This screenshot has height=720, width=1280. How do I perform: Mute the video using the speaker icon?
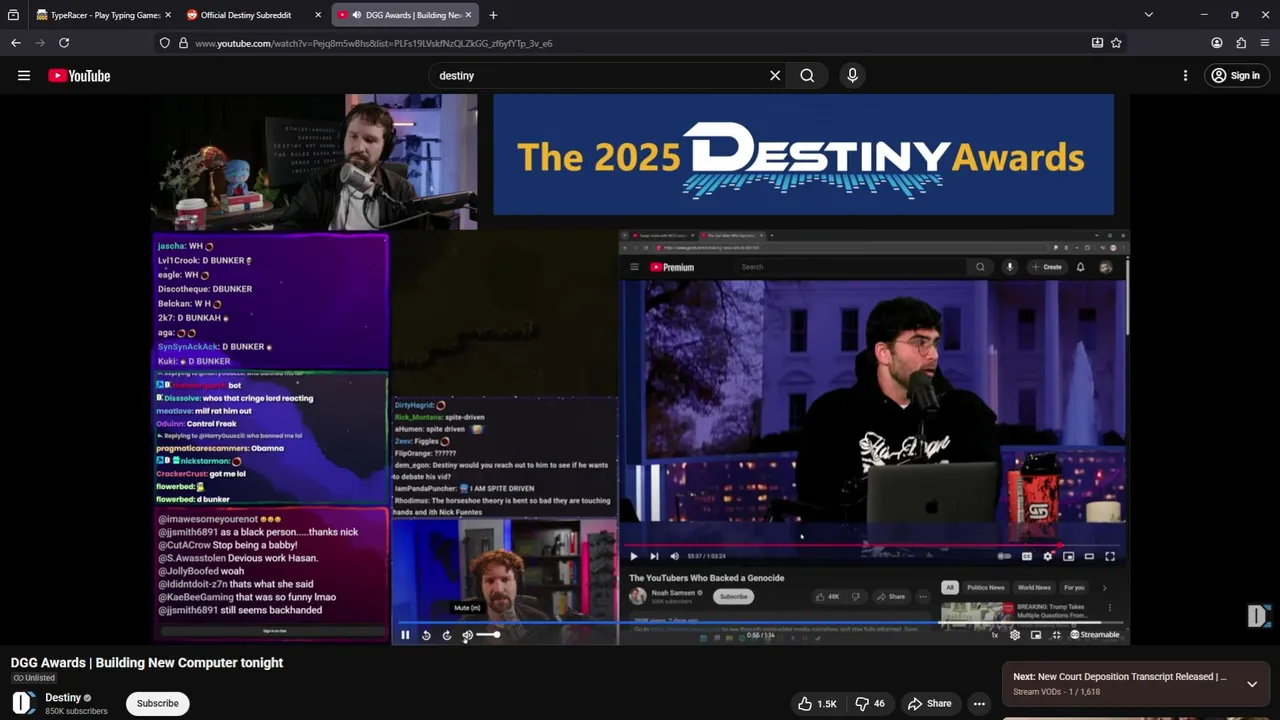click(467, 635)
